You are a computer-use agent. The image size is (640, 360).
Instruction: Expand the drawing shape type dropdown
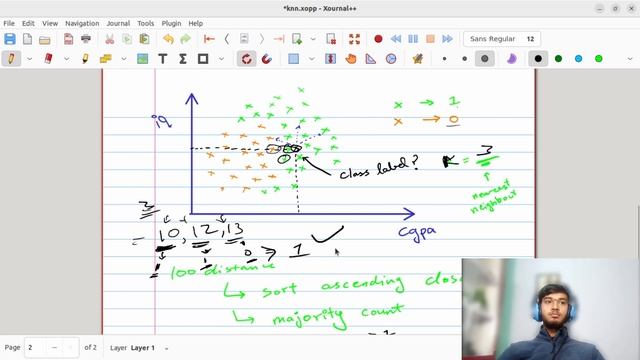pyautogui.click(x=221, y=59)
